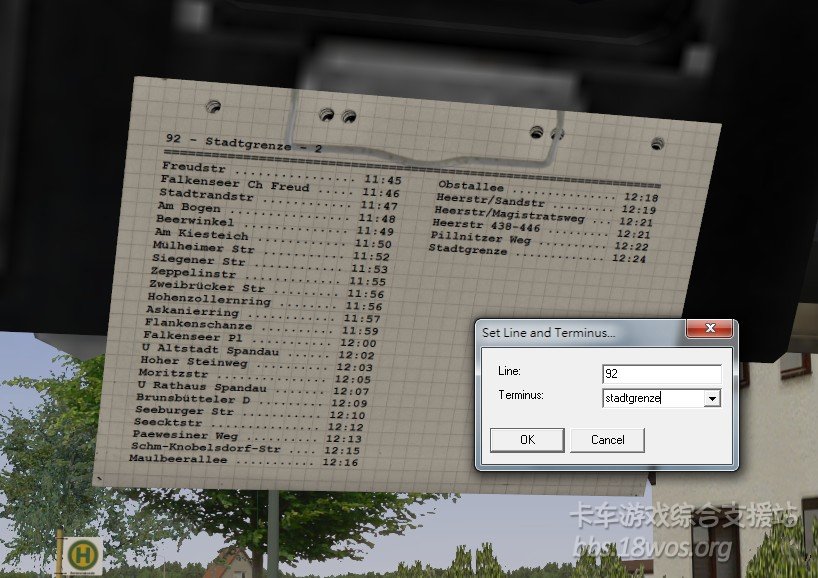Click the 12:16 time for Maulbeerallee
The width and height of the screenshot is (818, 578).
340,462
